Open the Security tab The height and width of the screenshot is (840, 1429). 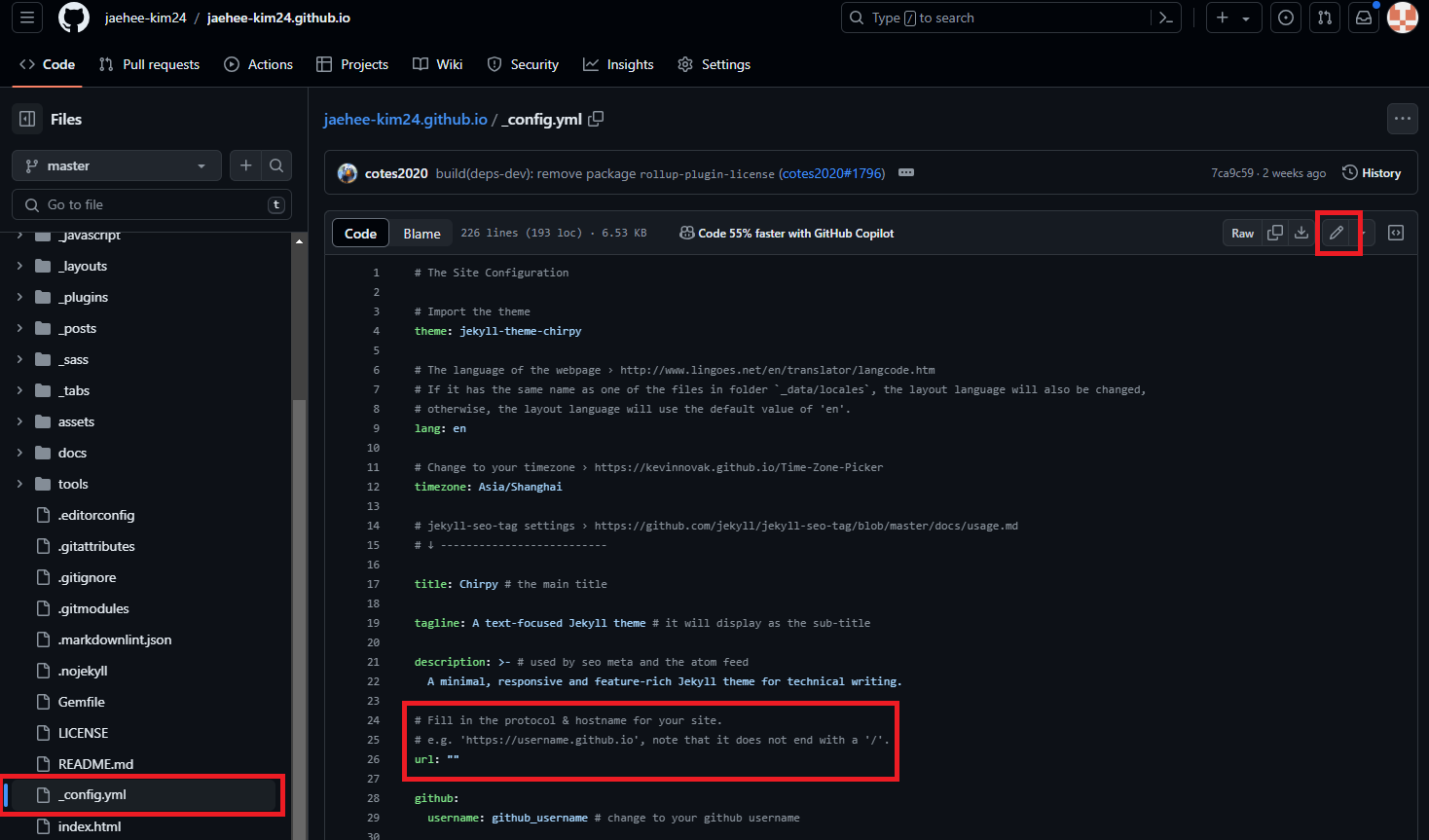pyautogui.click(x=523, y=64)
